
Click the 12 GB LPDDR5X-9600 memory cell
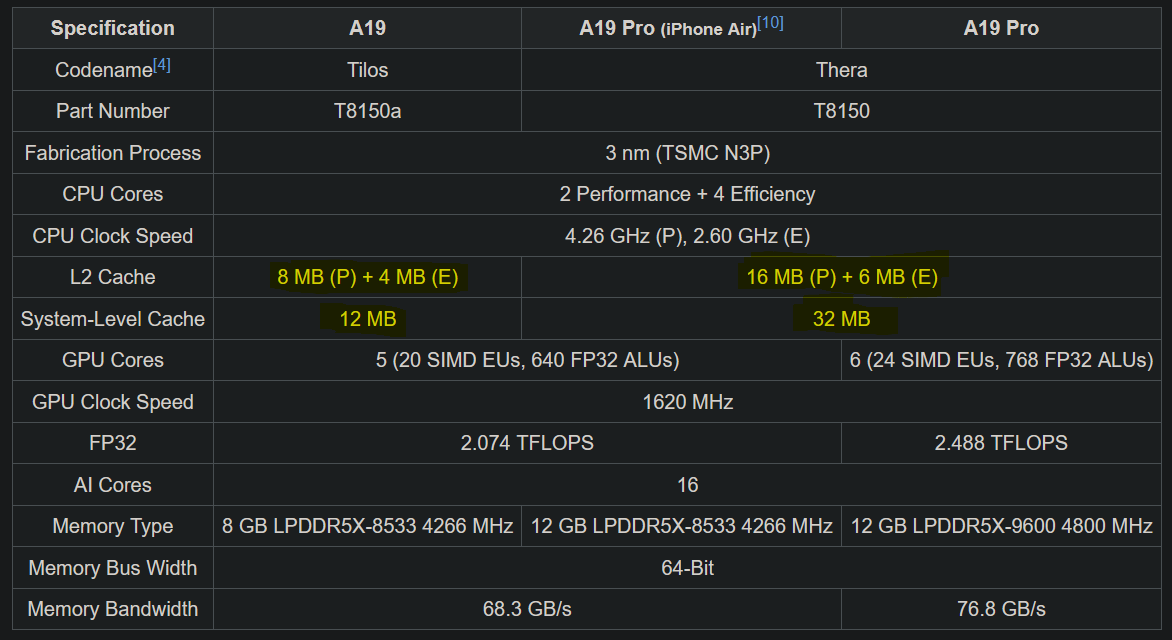1001,526
